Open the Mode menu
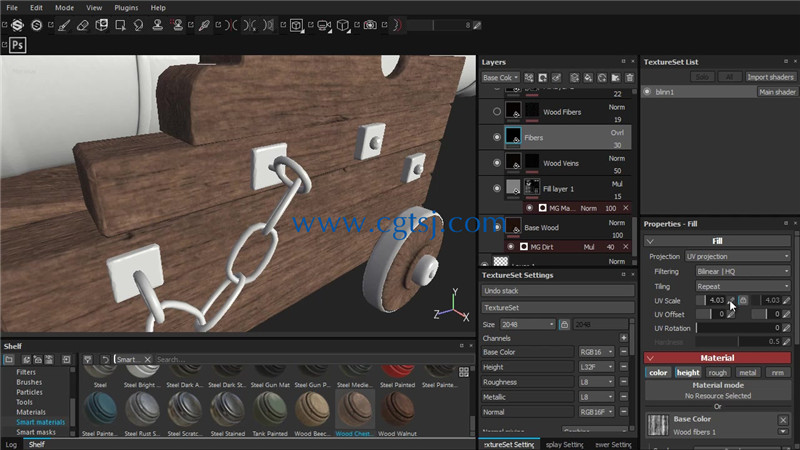800x450 pixels. point(64,8)
